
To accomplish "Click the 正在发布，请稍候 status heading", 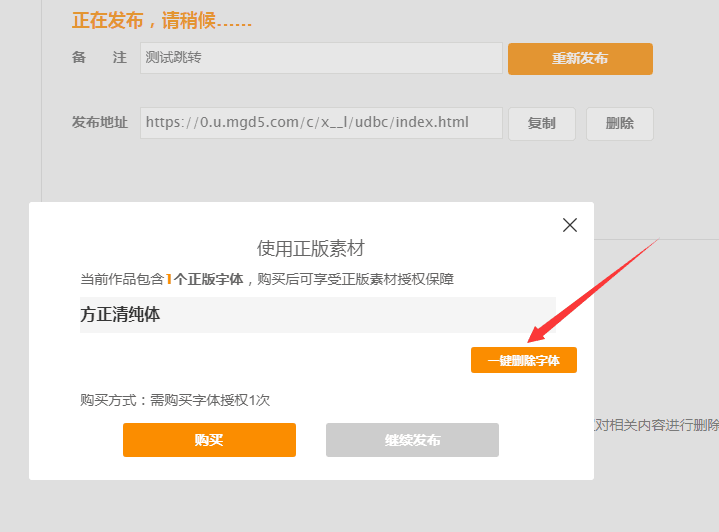I will (161, 21).
